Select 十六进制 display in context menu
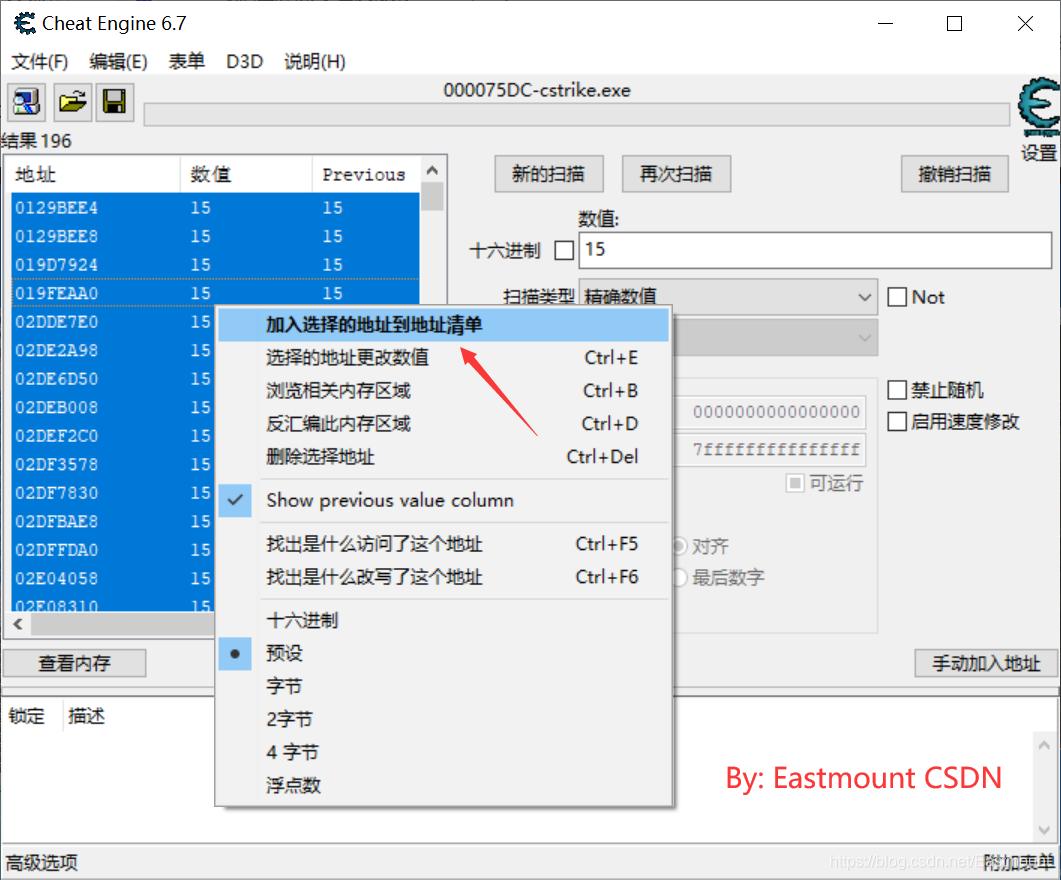This screenshot has width=1061, height=880. 443,620
